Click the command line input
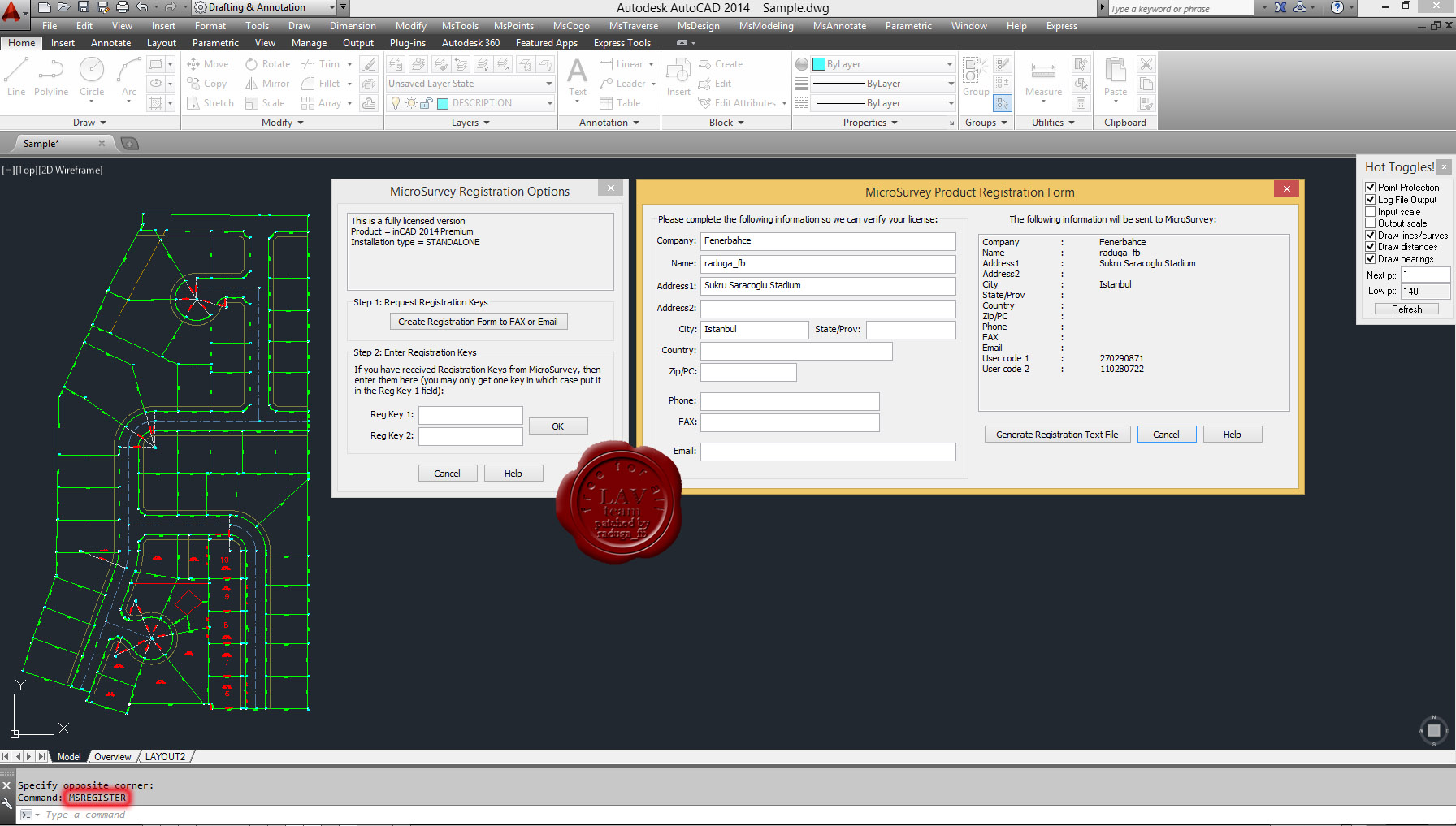1456x826 pixels. 731,815
